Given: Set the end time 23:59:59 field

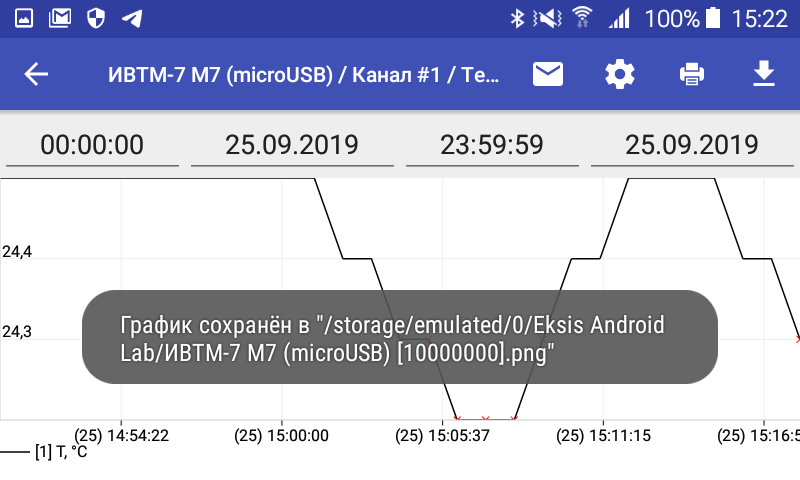Looking at the screenshot, I should coord(492,145).
